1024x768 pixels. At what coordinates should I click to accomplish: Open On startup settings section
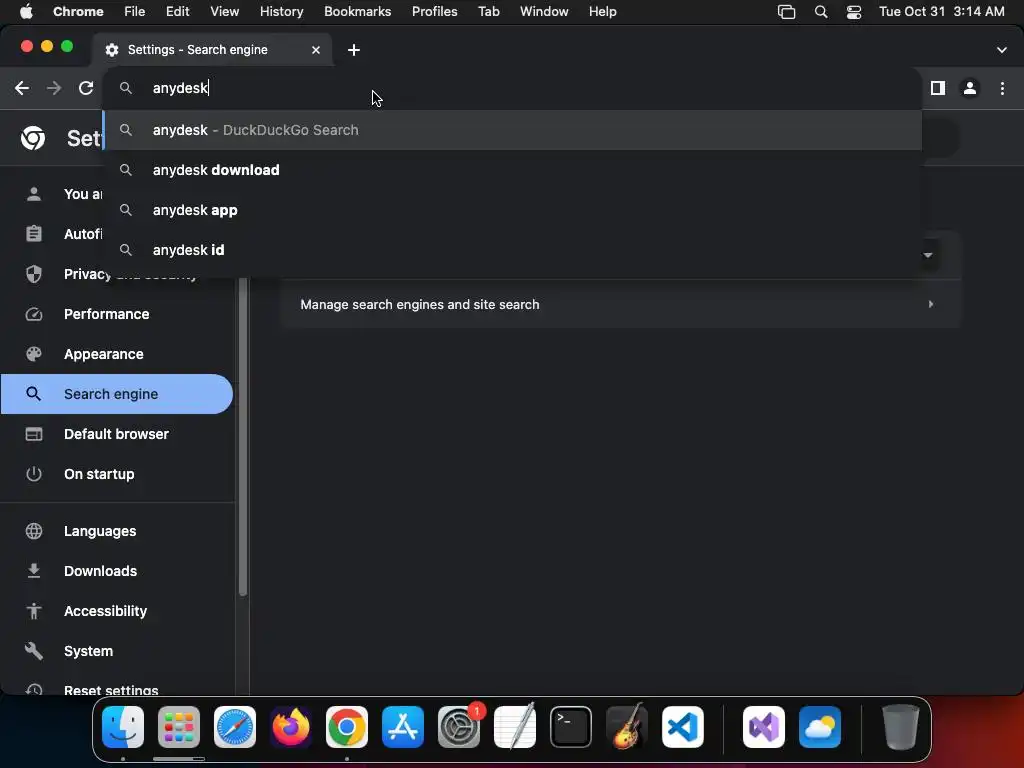(117, 474)
